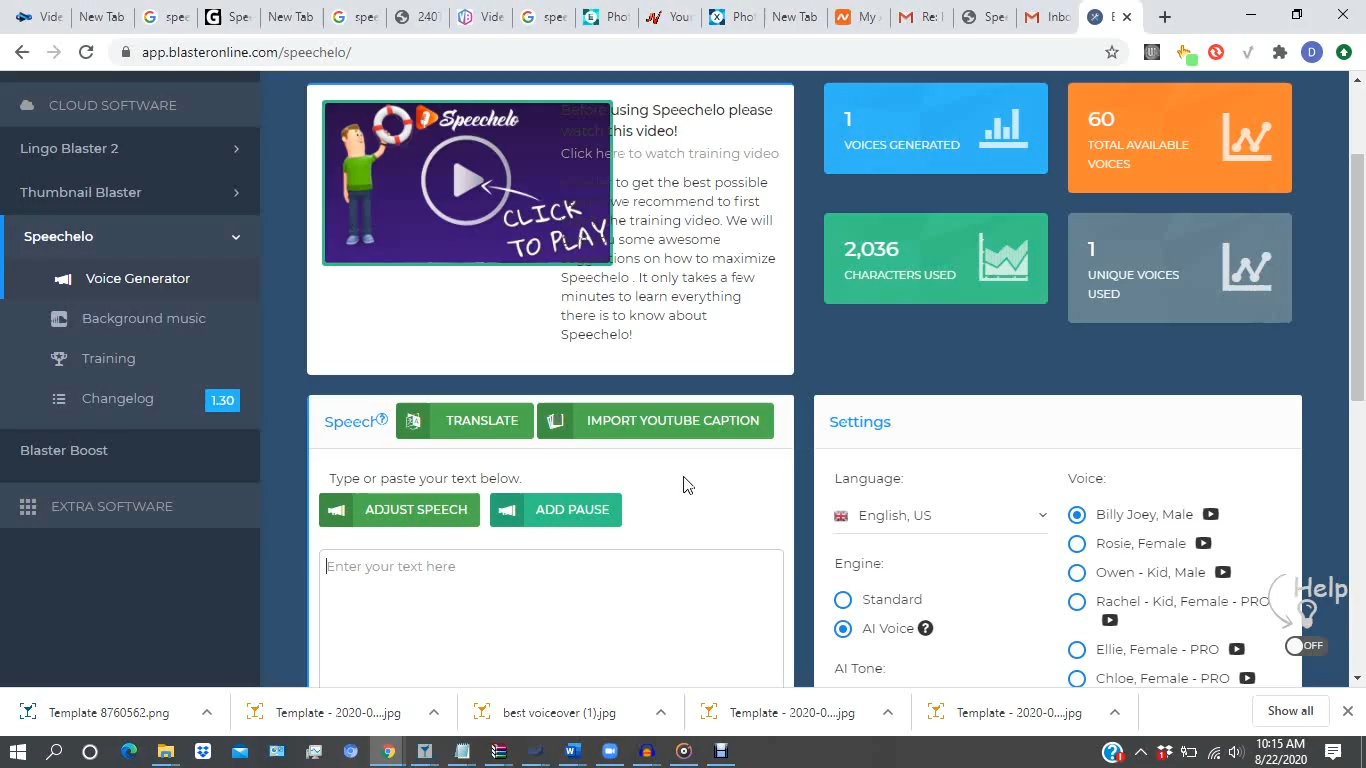Image resolution: width=1366 pixels, height=768 pixels.
Task: Click Show all downloads button
Action: point(1290,711)
